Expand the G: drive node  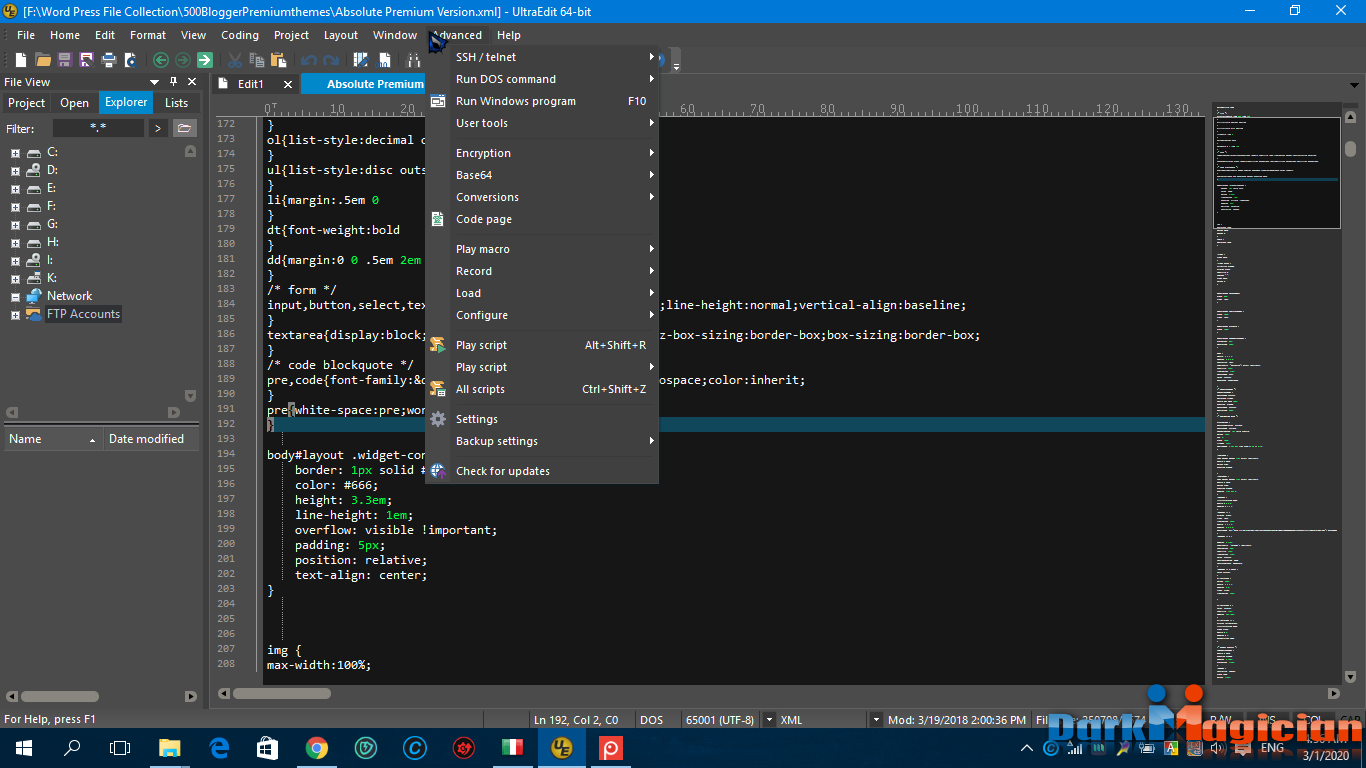click(15, 225)
